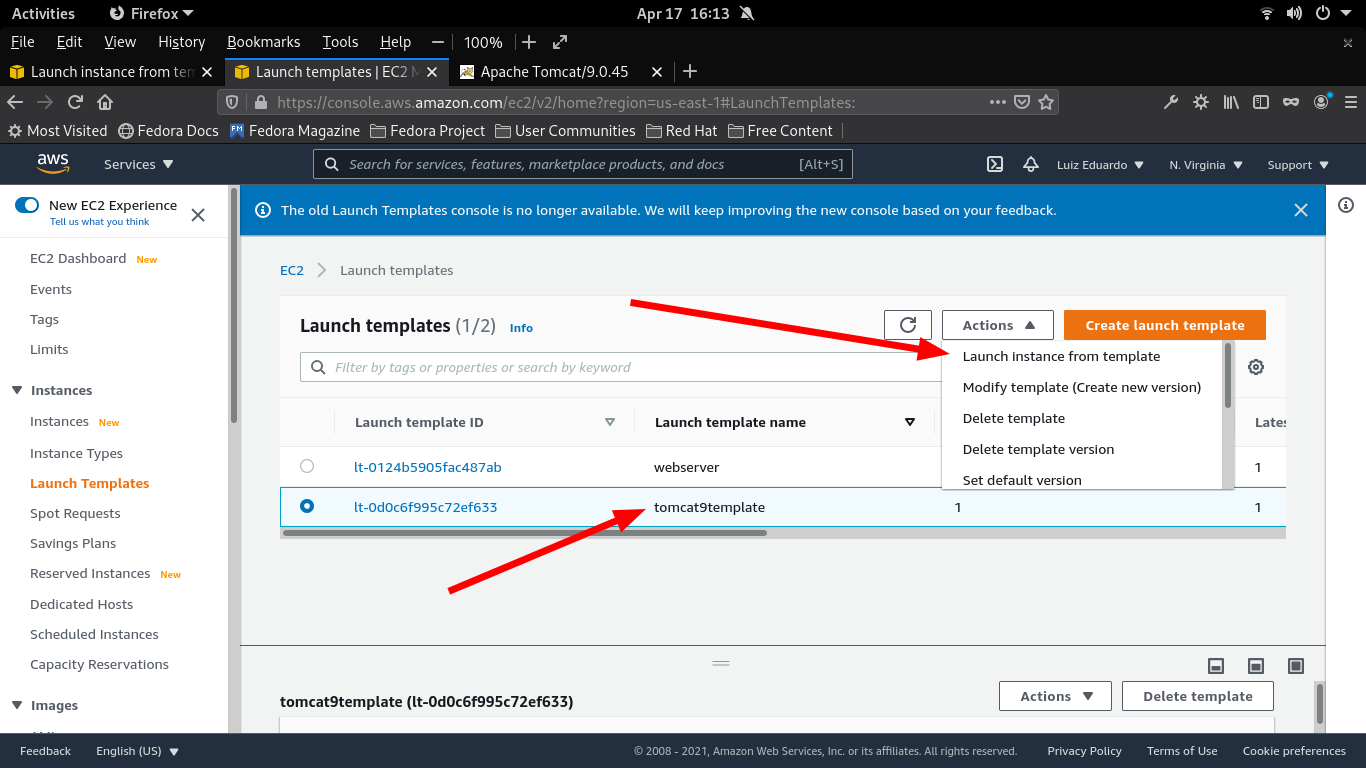
Task: Open the Support dropdown menu
Action: (x=1298, y=165)
